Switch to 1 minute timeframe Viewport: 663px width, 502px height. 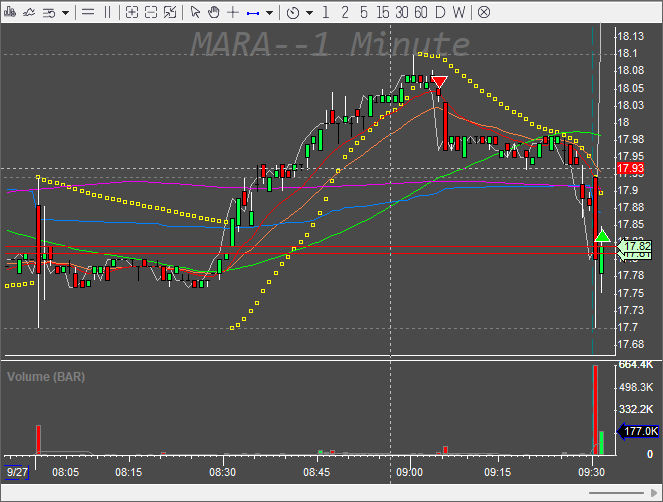326,13
